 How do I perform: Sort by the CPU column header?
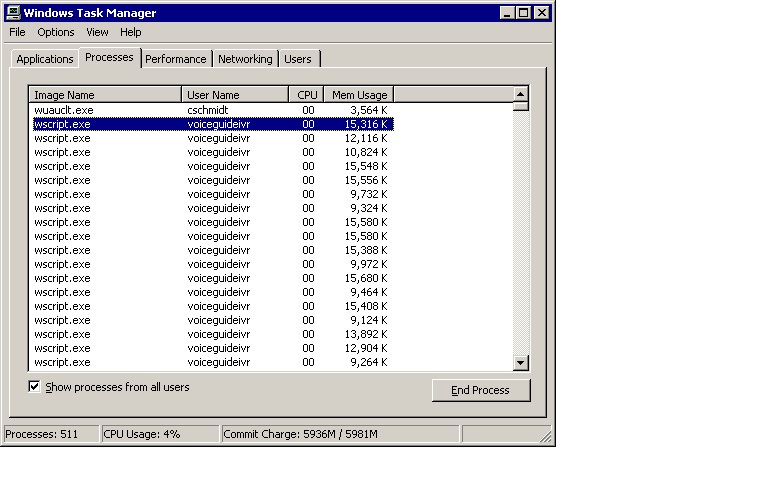(307, 95)
